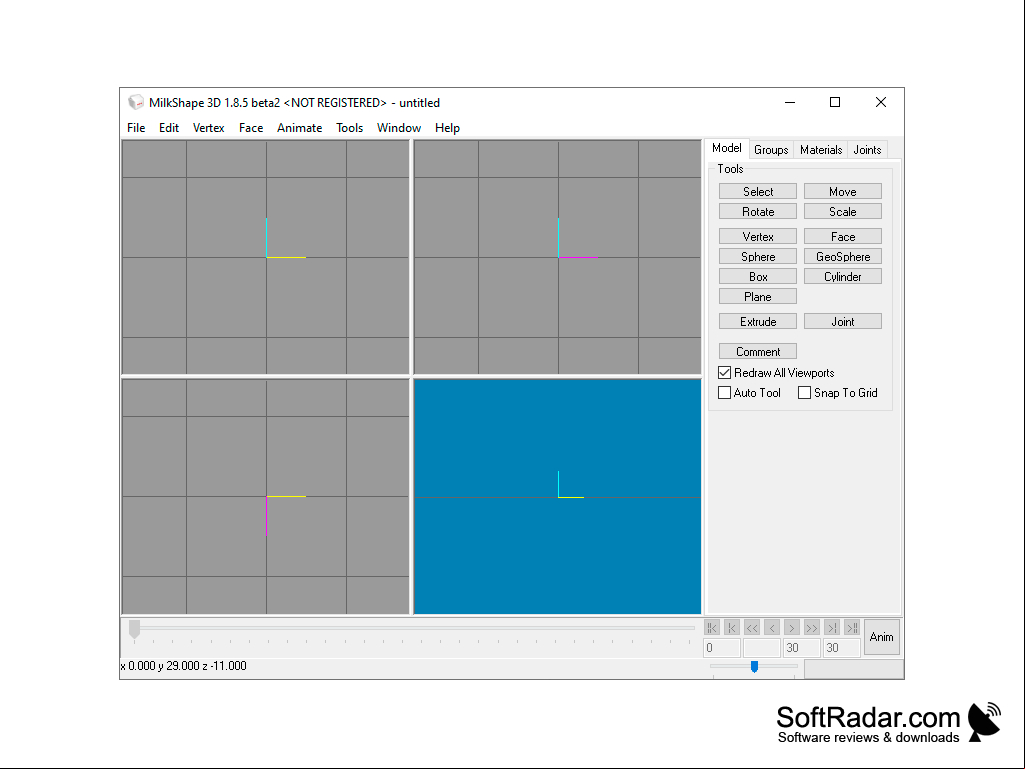Choose the GeoSphere primitive tool
This screenshot has height=769, width=1025.
(x=843, y=257)
